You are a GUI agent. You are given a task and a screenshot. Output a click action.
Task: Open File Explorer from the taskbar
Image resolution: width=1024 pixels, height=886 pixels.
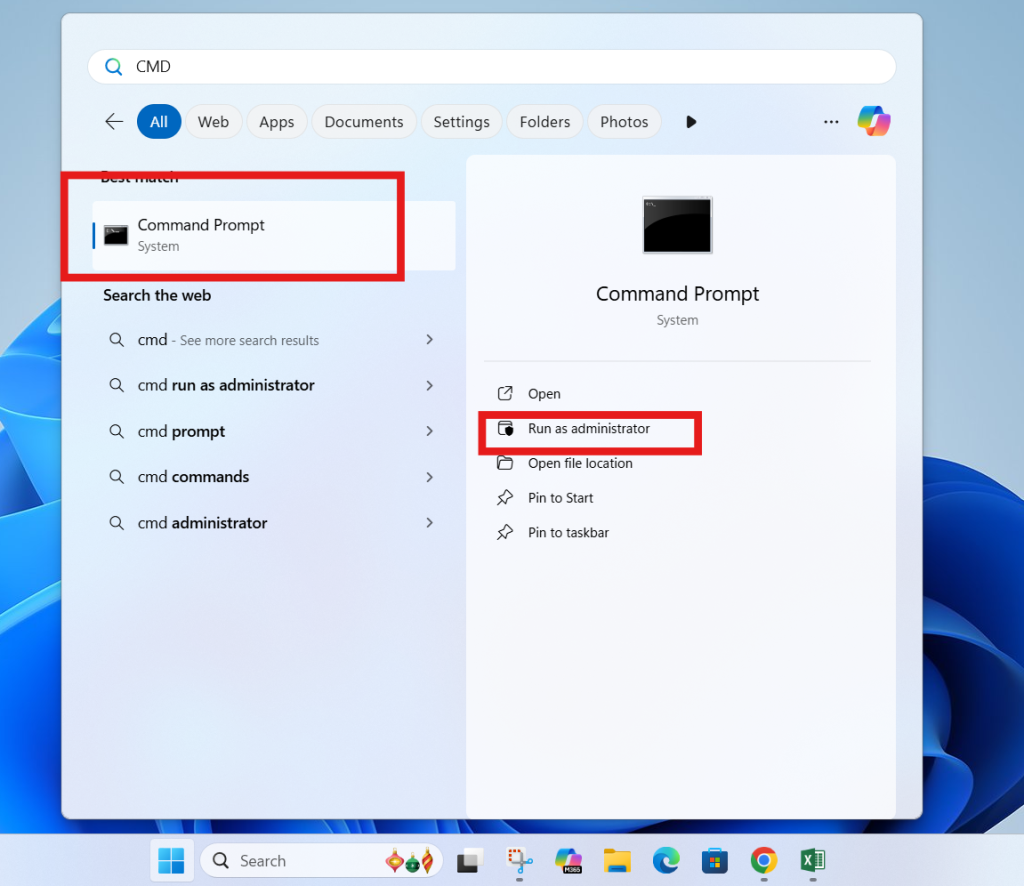pos(617,860)
